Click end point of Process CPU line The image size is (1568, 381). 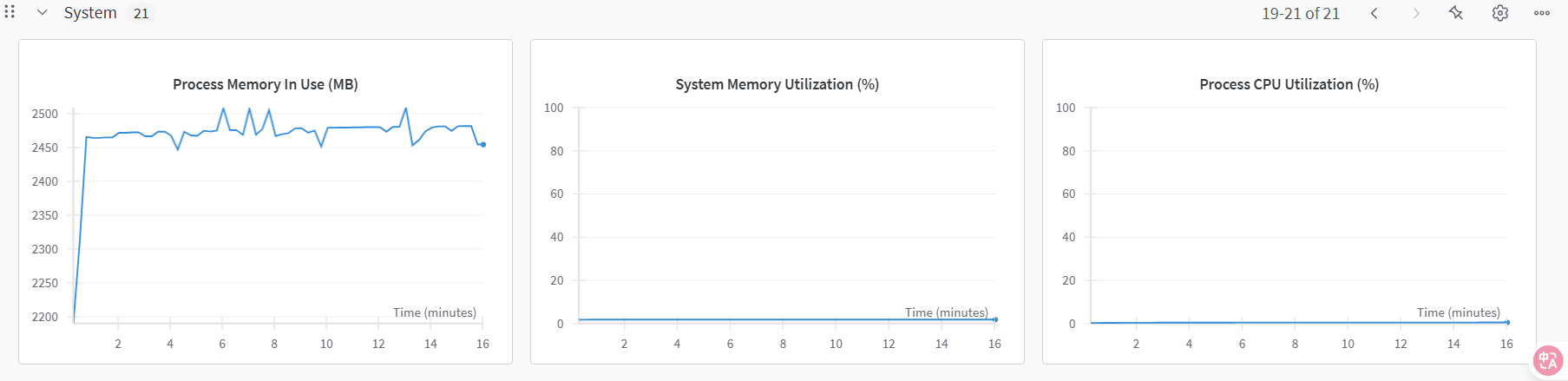click(1507, 323)
